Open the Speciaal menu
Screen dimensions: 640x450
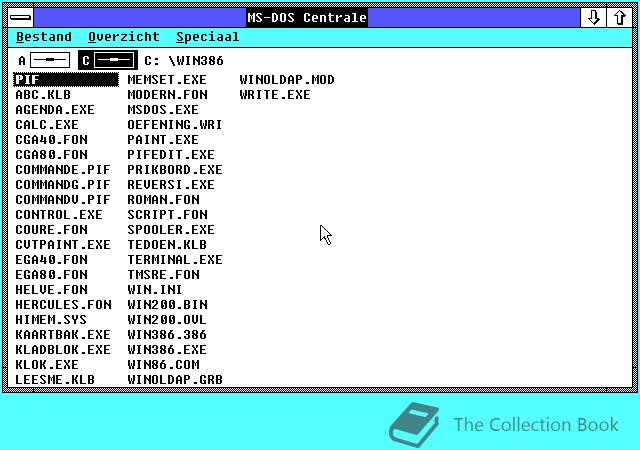(208, 37)
